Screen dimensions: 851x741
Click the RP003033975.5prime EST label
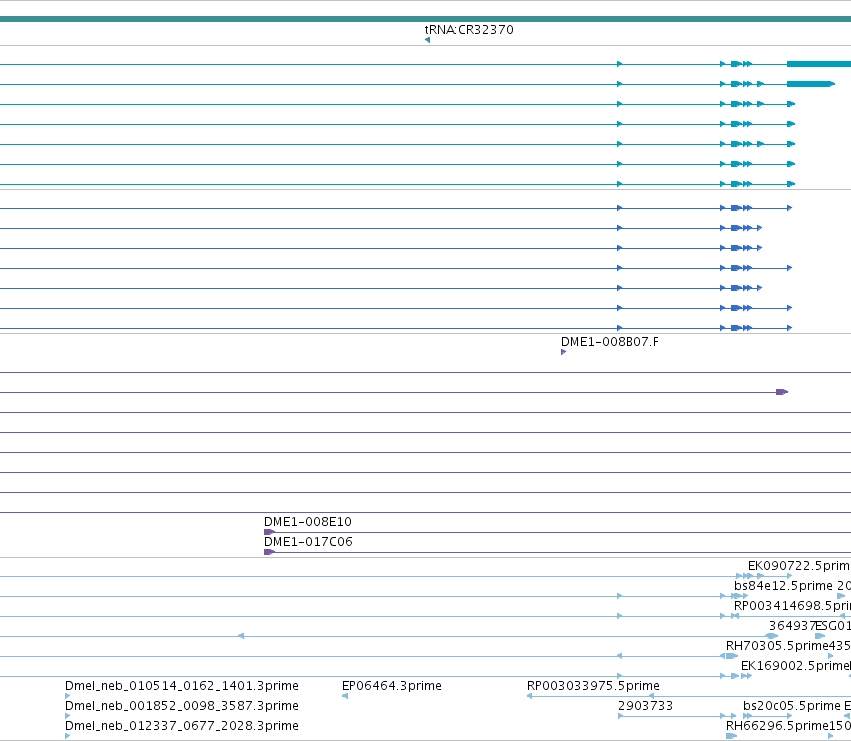(593, 686)
